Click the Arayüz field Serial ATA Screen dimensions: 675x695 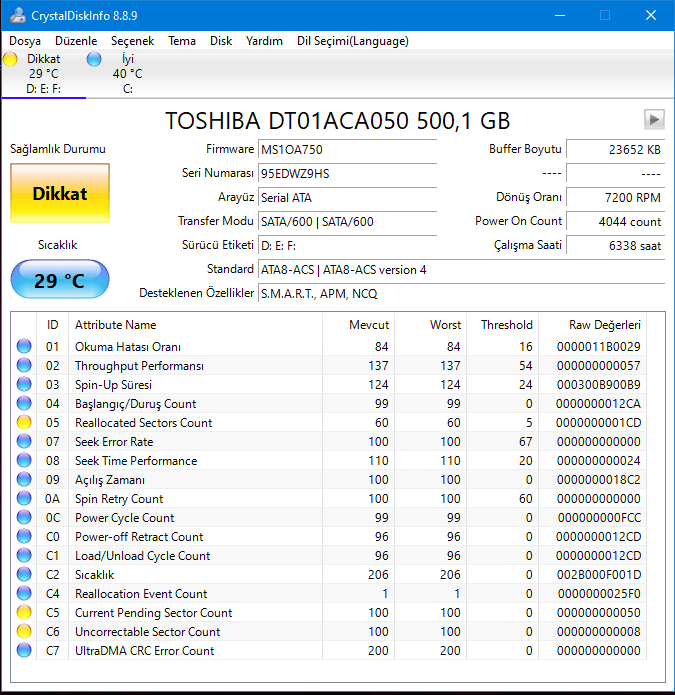tap(347, 197)
